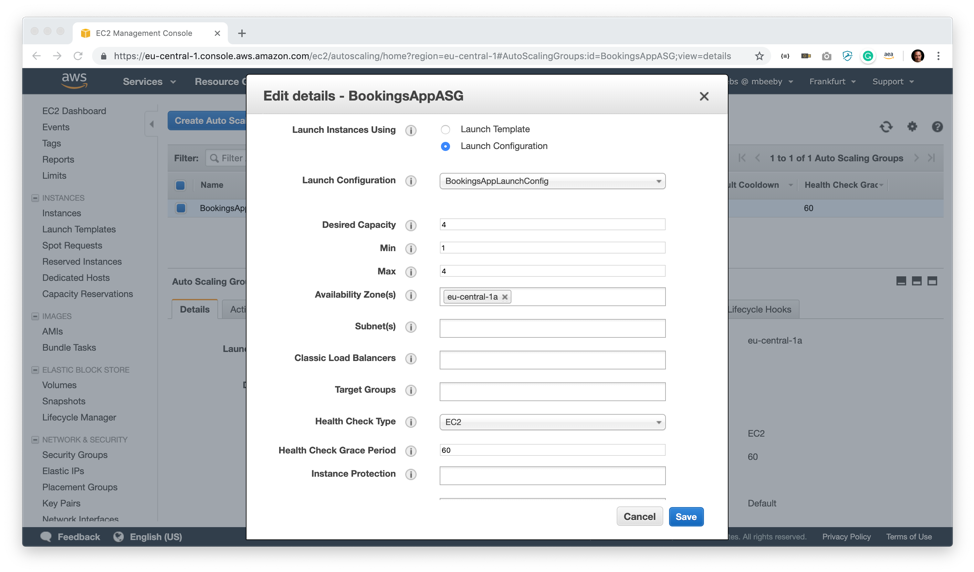974x572 pixels.
Task: Open the Support dropdown
Action: point(893,81)
